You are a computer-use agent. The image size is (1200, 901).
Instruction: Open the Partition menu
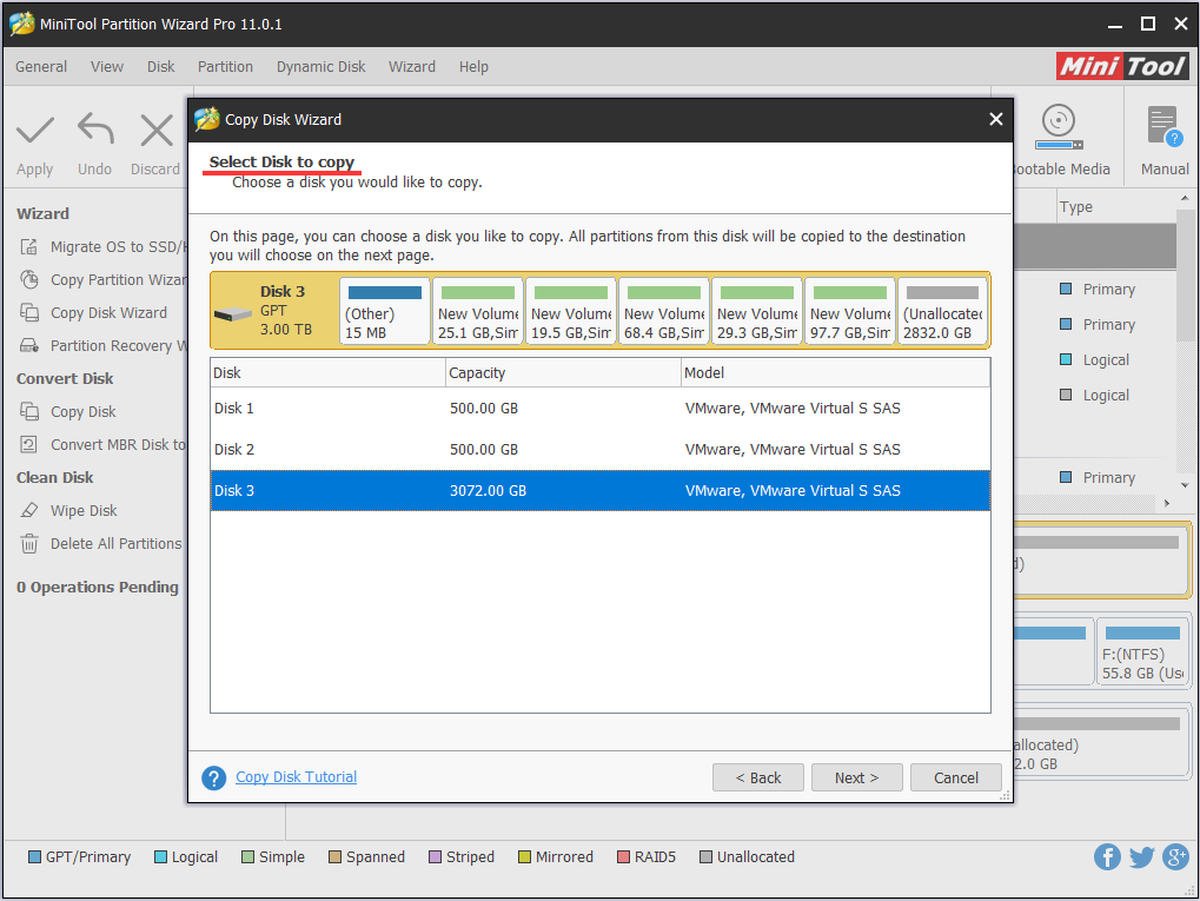[225, 66]
